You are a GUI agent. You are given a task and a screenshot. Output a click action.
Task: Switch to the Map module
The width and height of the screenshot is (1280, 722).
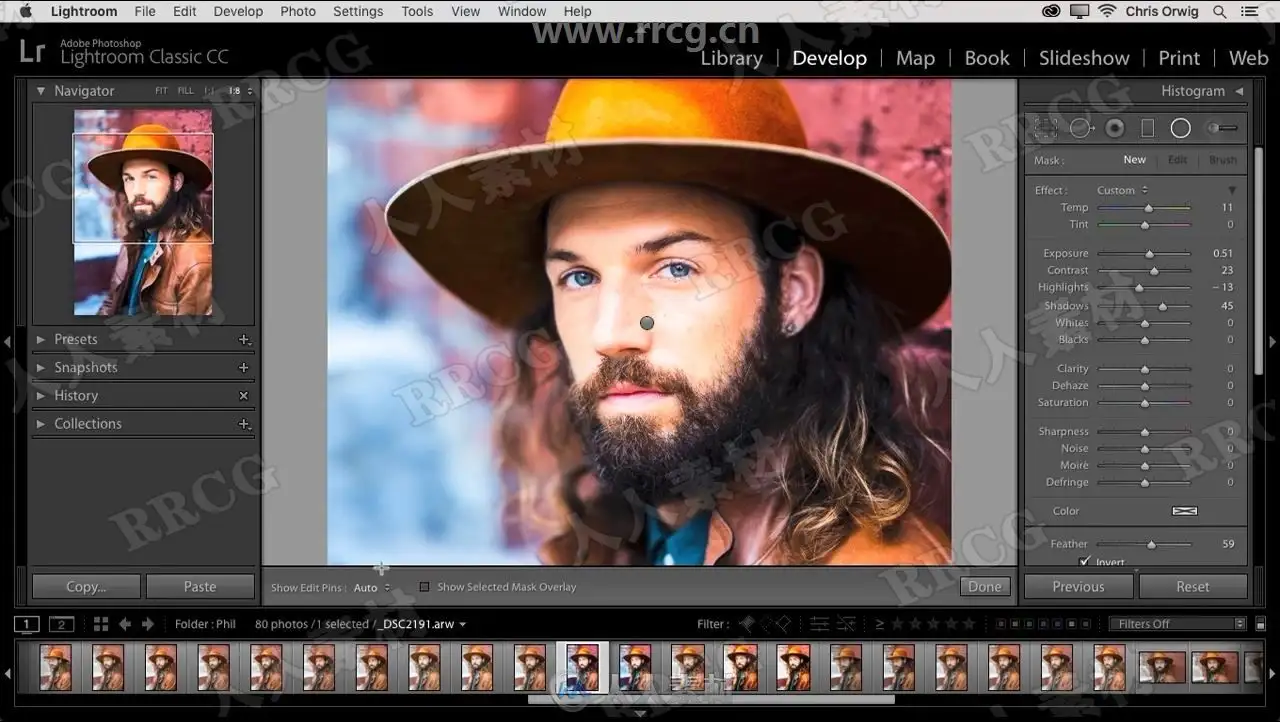pyautogui.click(x=915, y=58)
